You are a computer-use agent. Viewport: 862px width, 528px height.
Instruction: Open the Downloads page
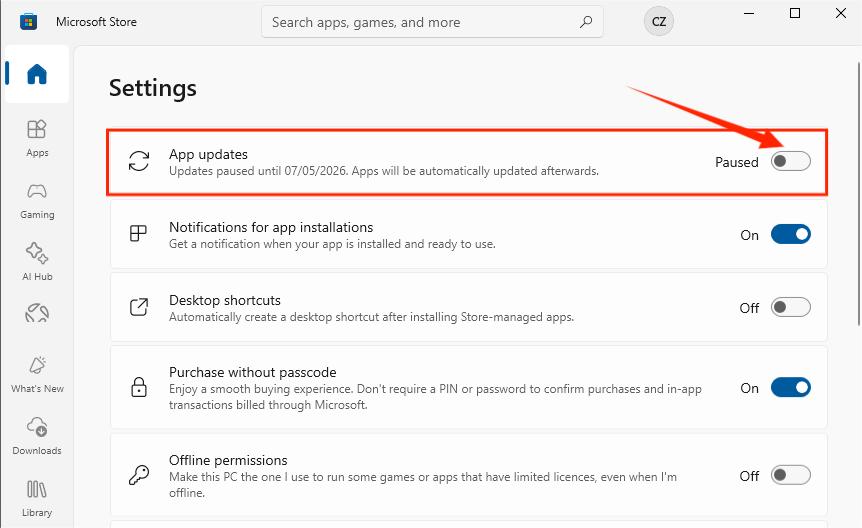click(x=37, y=436)
